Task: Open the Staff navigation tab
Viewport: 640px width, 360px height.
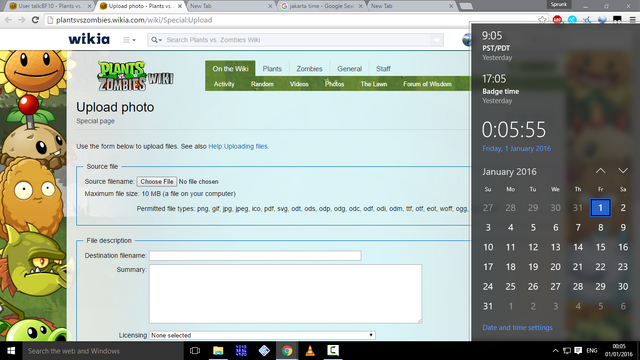Action: coord(383,69)
